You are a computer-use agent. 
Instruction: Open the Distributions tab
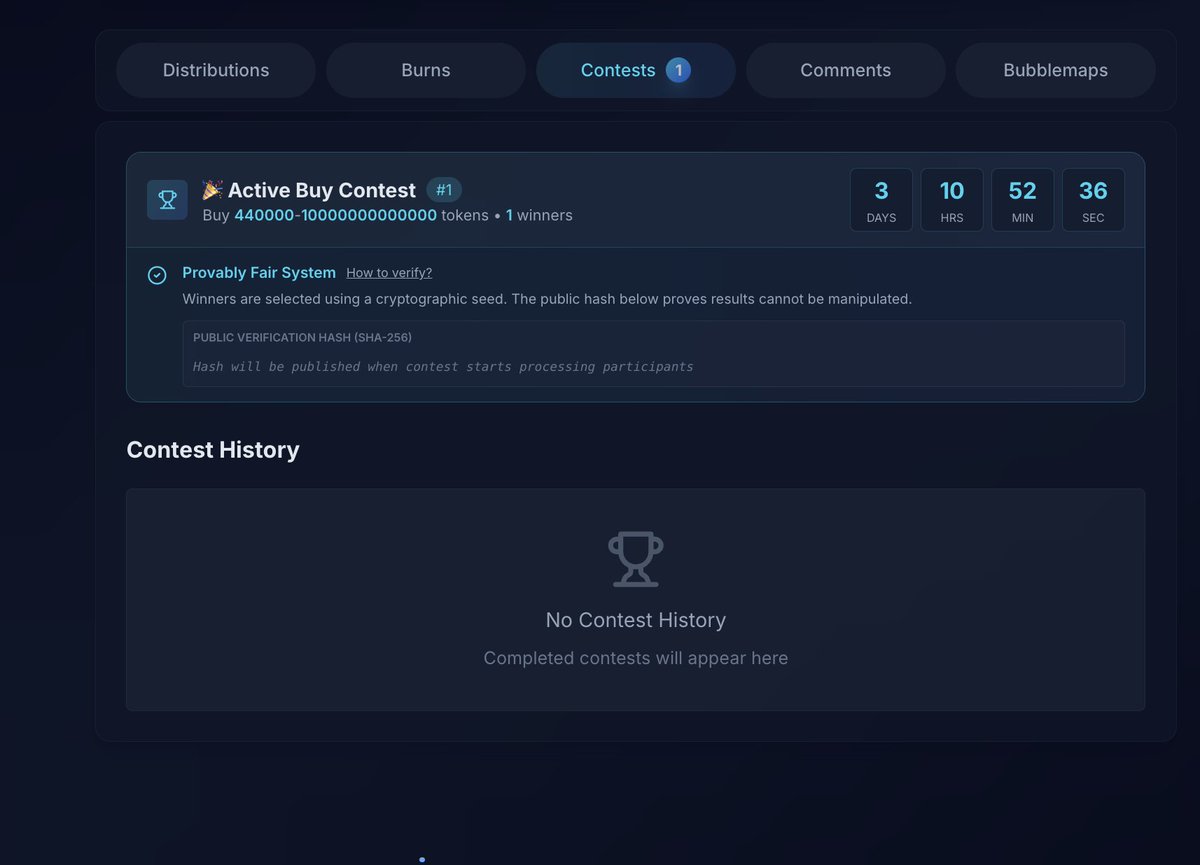[x=216, y=70]
